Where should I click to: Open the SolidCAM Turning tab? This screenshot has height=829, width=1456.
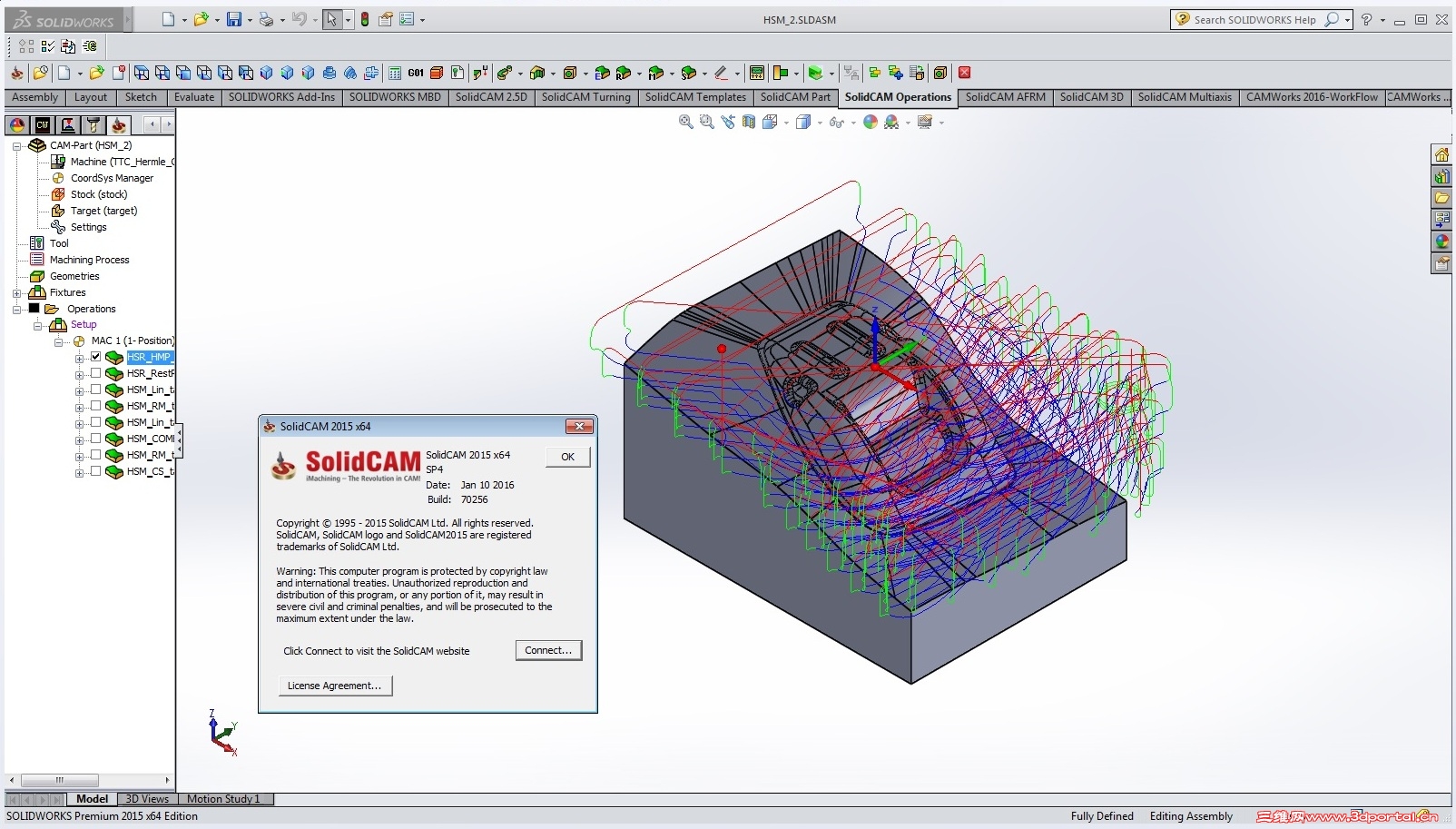pyautogui.click(x=586, y=97)
